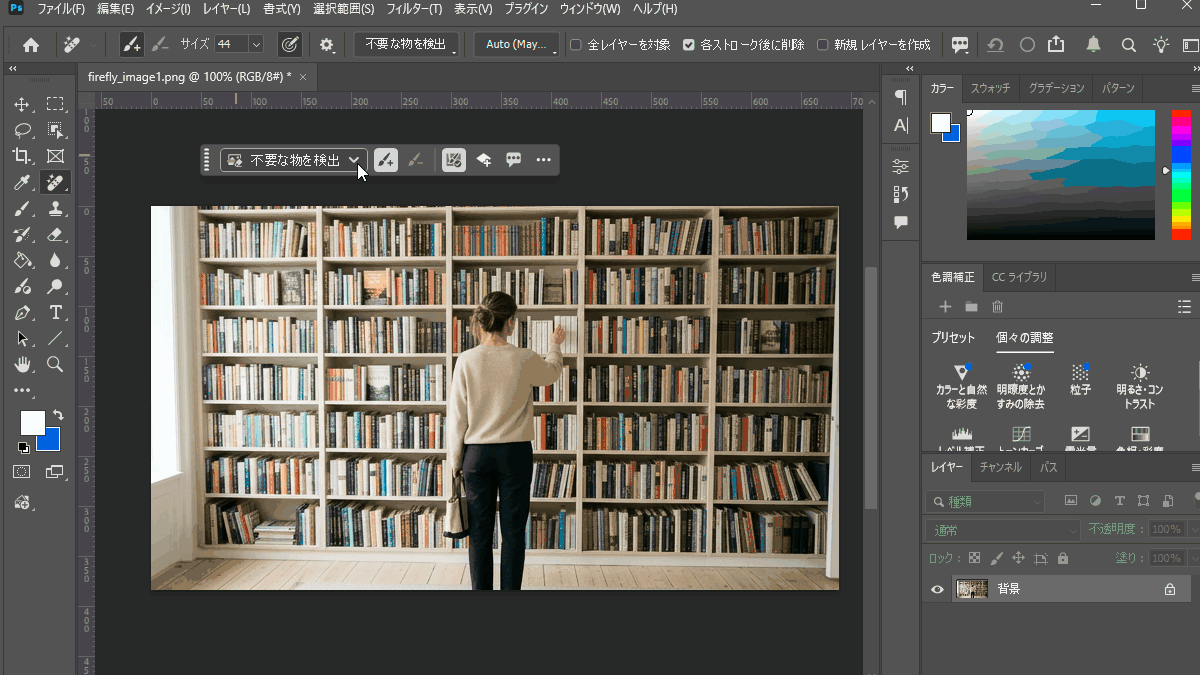Toggle the lock all padlock in Layers panel

(1063, 558)
